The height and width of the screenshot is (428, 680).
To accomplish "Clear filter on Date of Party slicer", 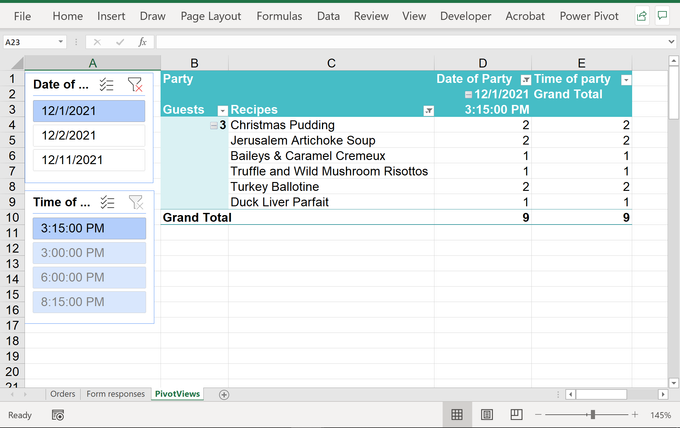I will point(135,85).
